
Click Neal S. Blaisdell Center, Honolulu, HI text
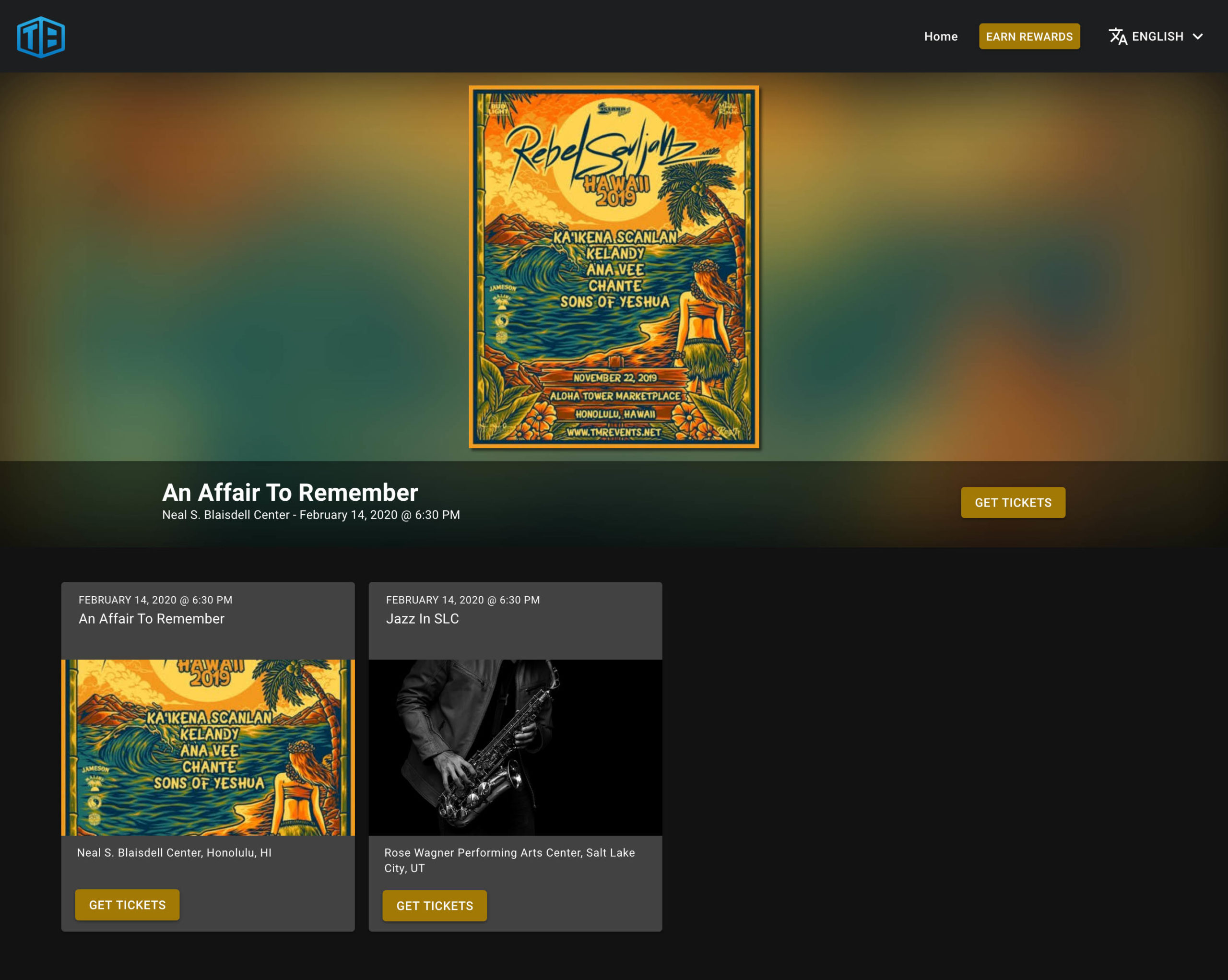174,852
